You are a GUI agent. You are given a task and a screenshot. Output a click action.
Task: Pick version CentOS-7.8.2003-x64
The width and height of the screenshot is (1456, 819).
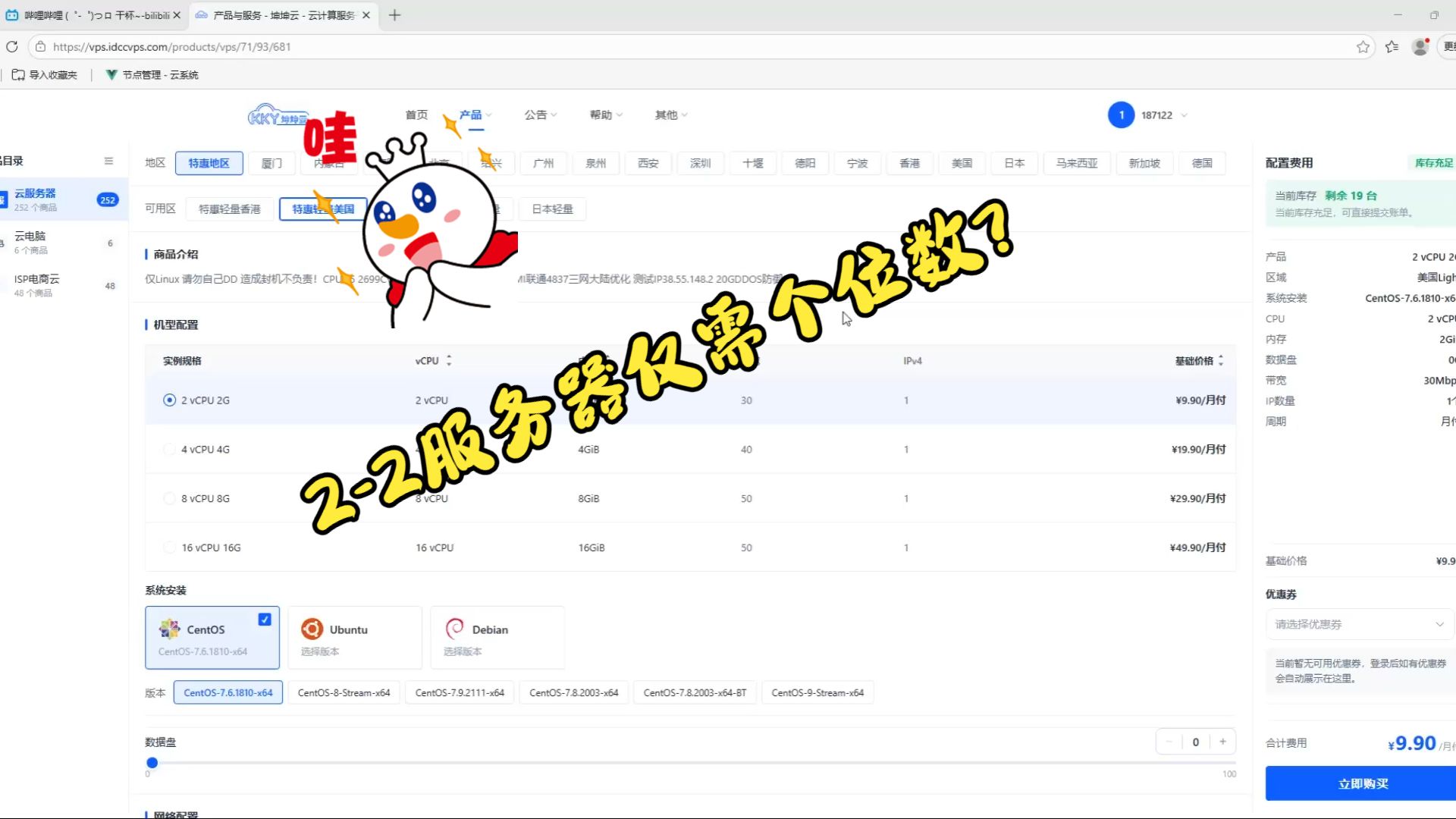(574, 692)
